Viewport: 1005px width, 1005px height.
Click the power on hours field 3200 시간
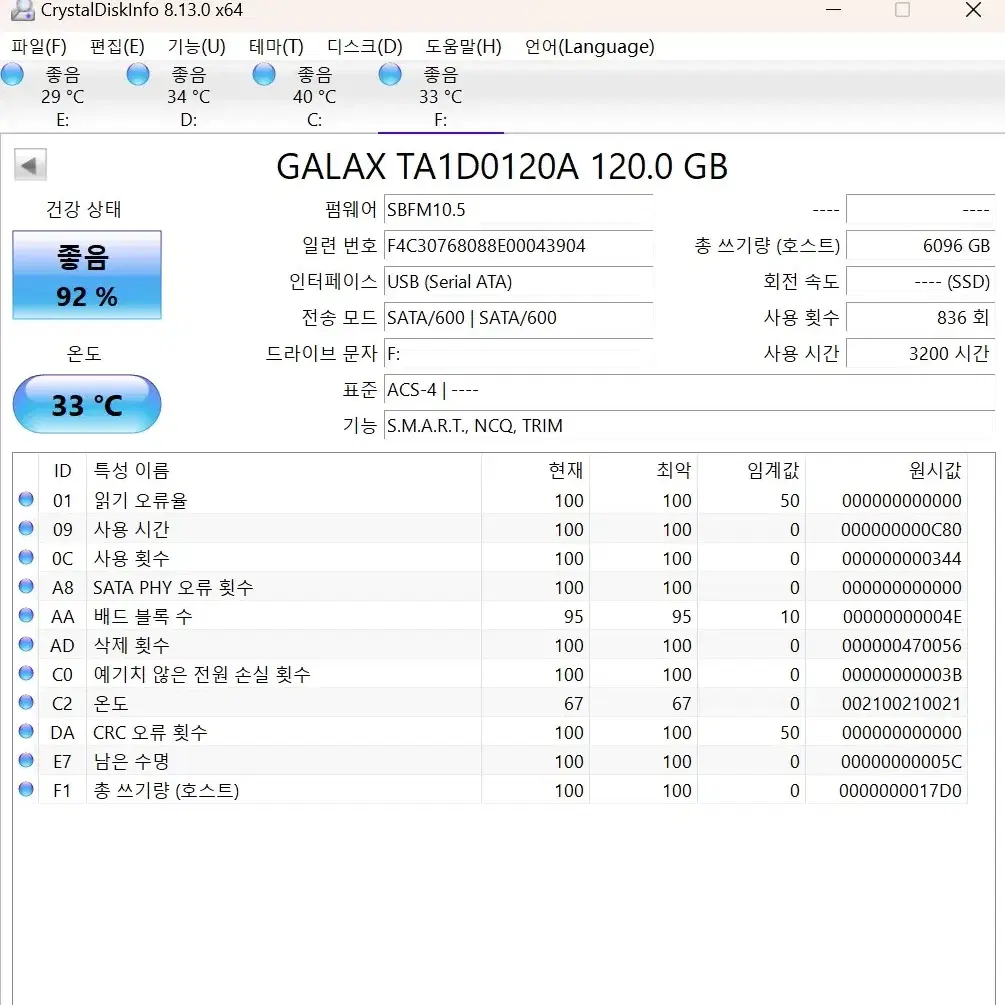pyautogui.click(x=920, y=353)
